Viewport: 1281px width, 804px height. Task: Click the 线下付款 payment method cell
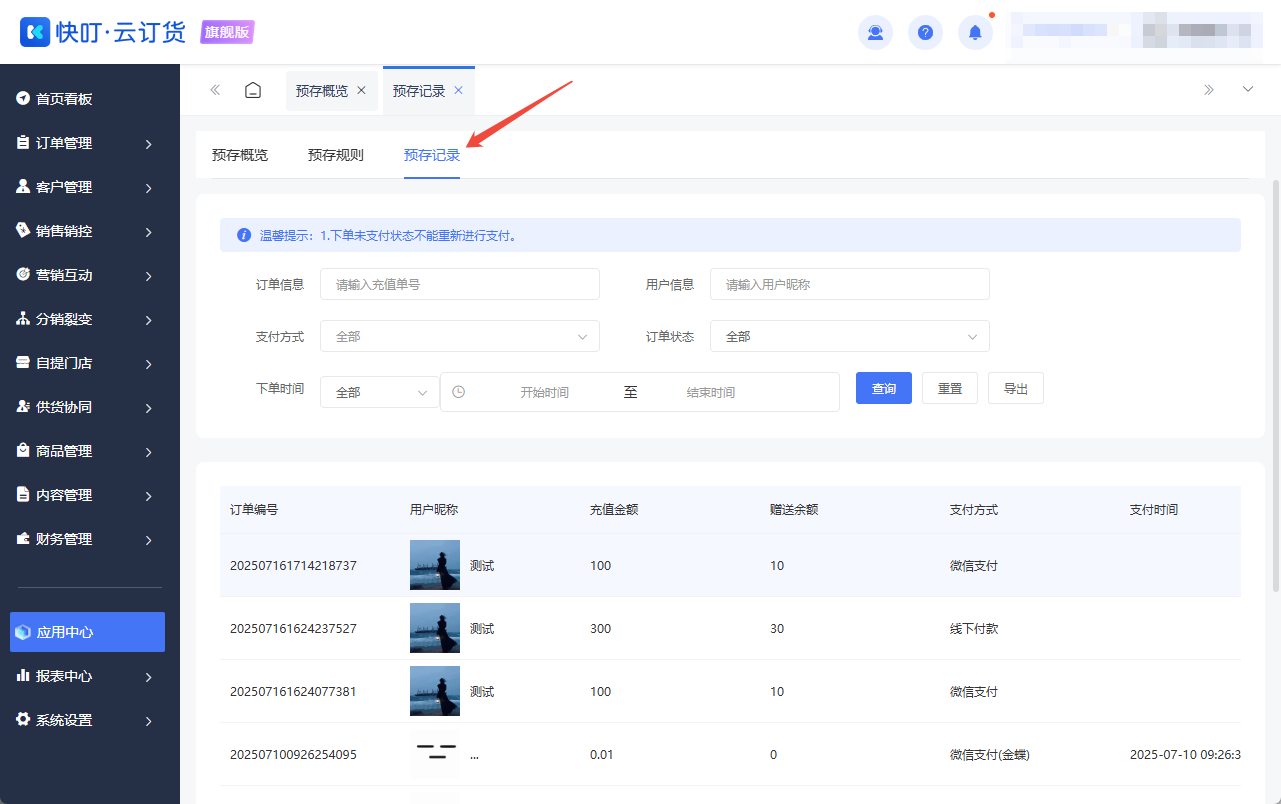974,629
